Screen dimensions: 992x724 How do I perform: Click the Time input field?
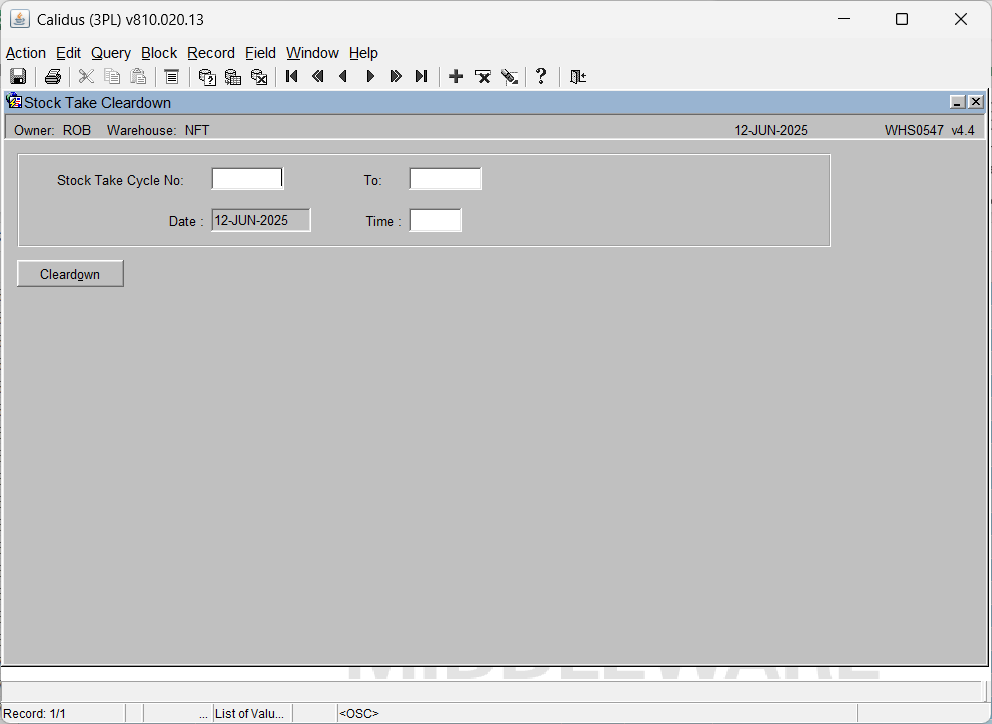[436, 220]
